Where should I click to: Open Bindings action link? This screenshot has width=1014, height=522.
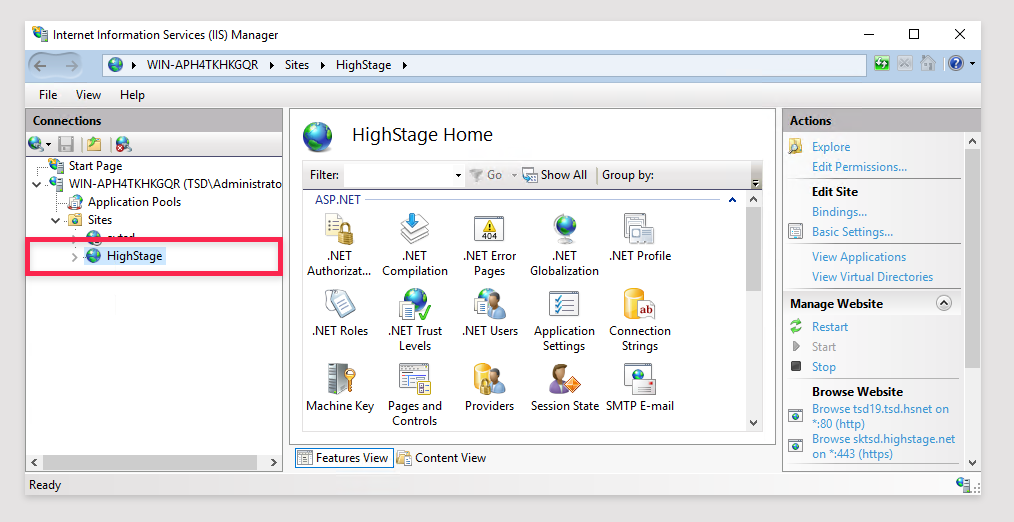(x=839, y=212)
